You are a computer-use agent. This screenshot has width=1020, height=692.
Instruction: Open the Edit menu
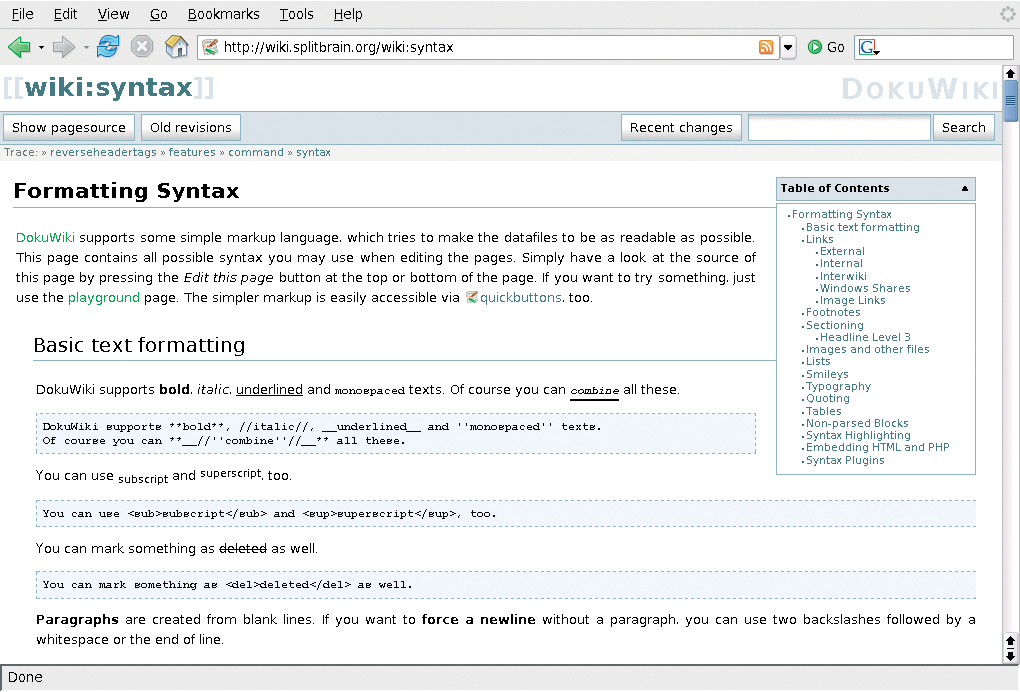pyautogui.click(x=65, y=14)
